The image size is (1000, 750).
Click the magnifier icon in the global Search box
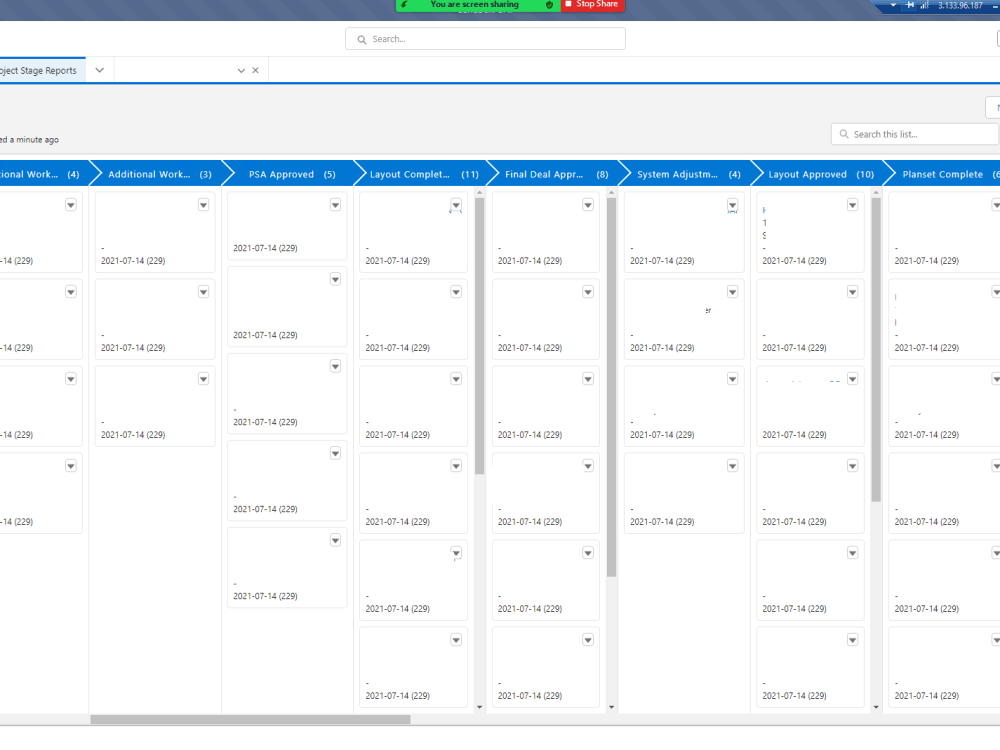362,40
